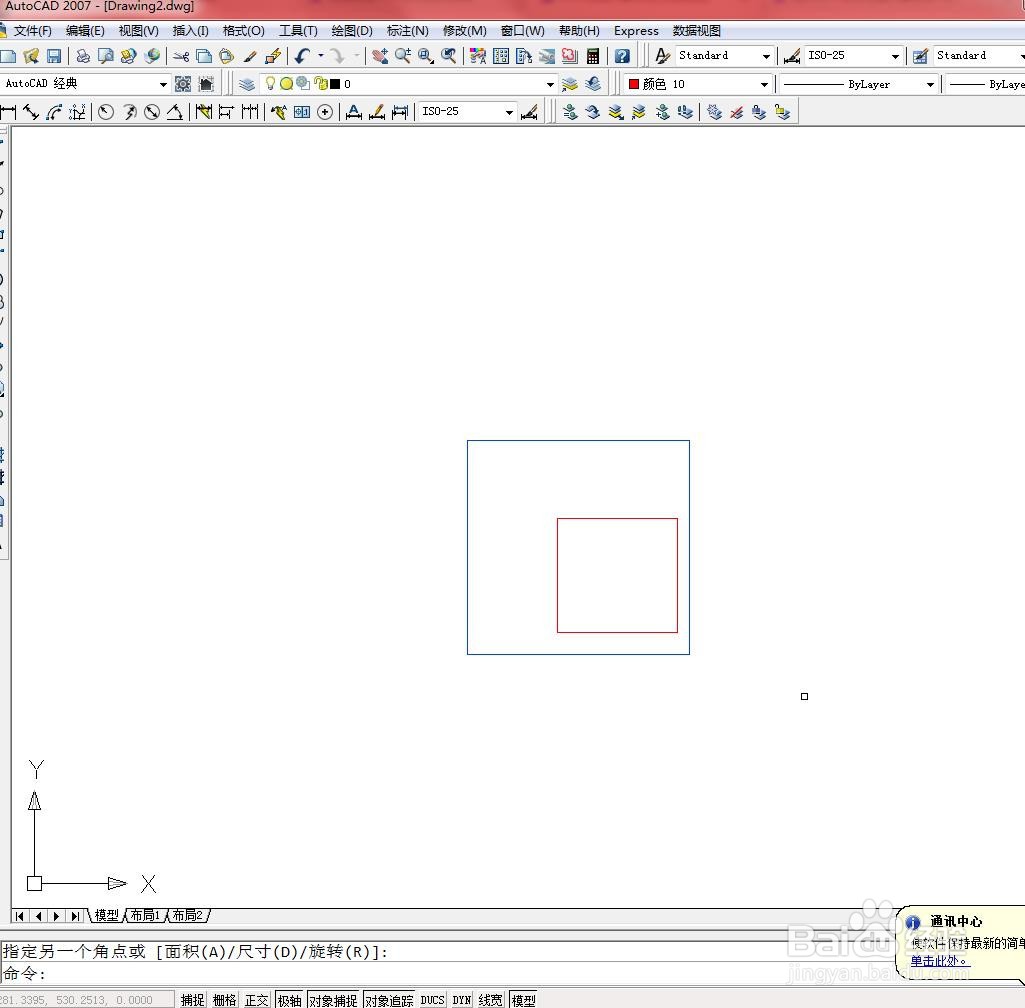Screen dimensions: 1025x1008
Task: Expand the layer 0 dropdown list
Action: [550, 84]
